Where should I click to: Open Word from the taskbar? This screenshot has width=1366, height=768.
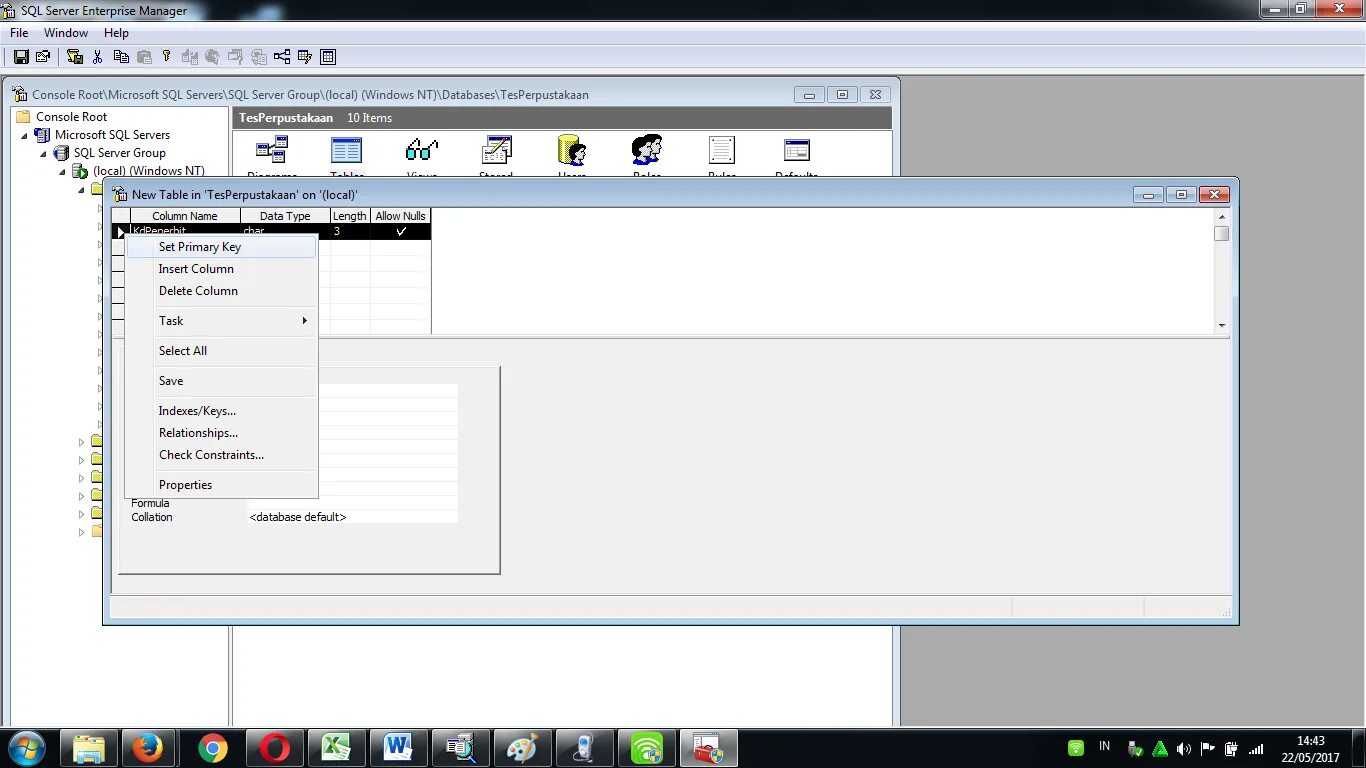point(398,748)
